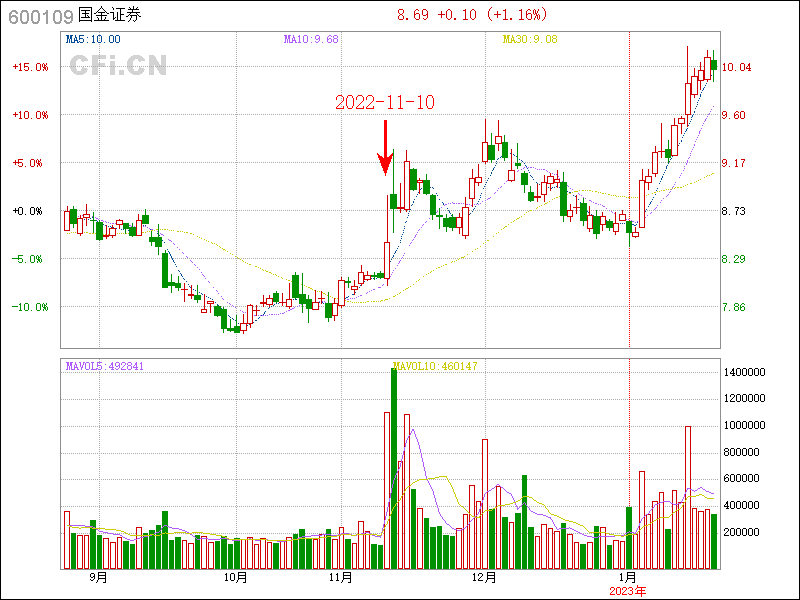The height and width of the screenshot is (600, 800).
Task: Jump to the 11月 axis label
Action: tap(340, 578)
